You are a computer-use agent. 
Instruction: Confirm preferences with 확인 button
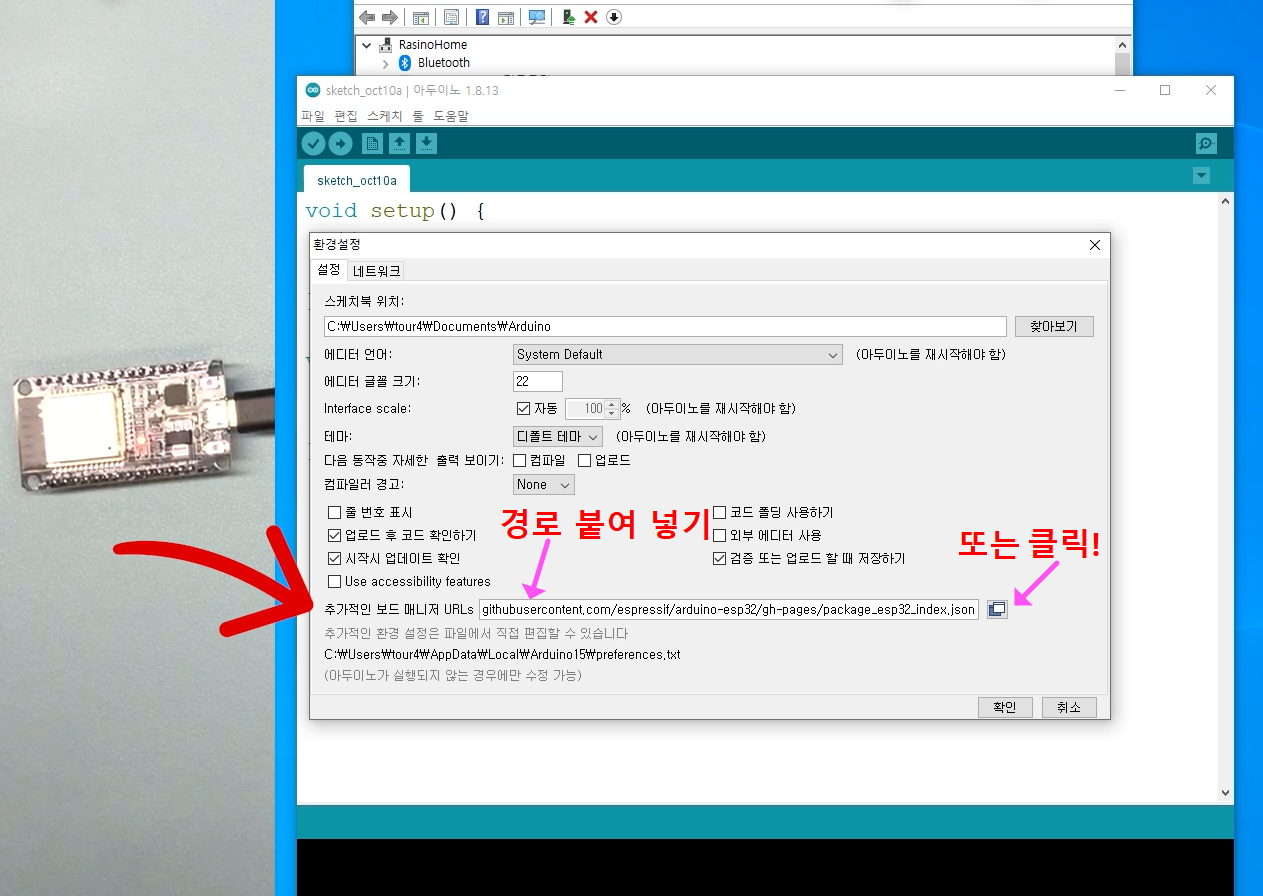point(1005,707)
